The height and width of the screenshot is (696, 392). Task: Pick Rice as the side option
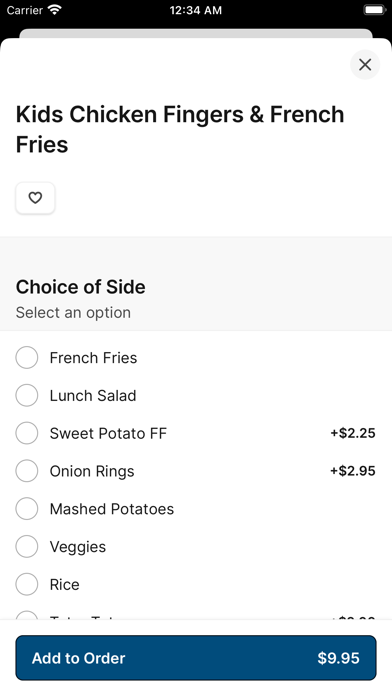[27, 584]
